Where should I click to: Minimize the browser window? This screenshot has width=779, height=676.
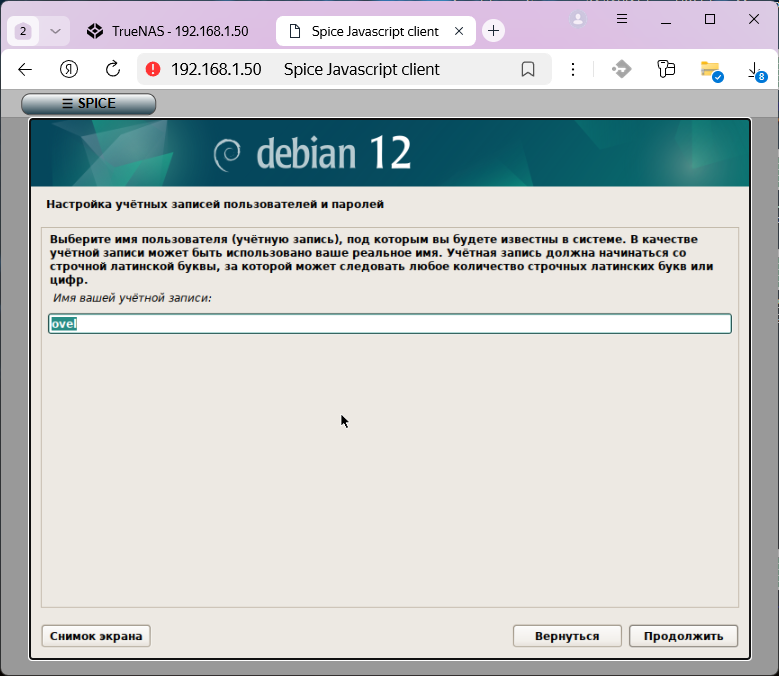(666, 20)
